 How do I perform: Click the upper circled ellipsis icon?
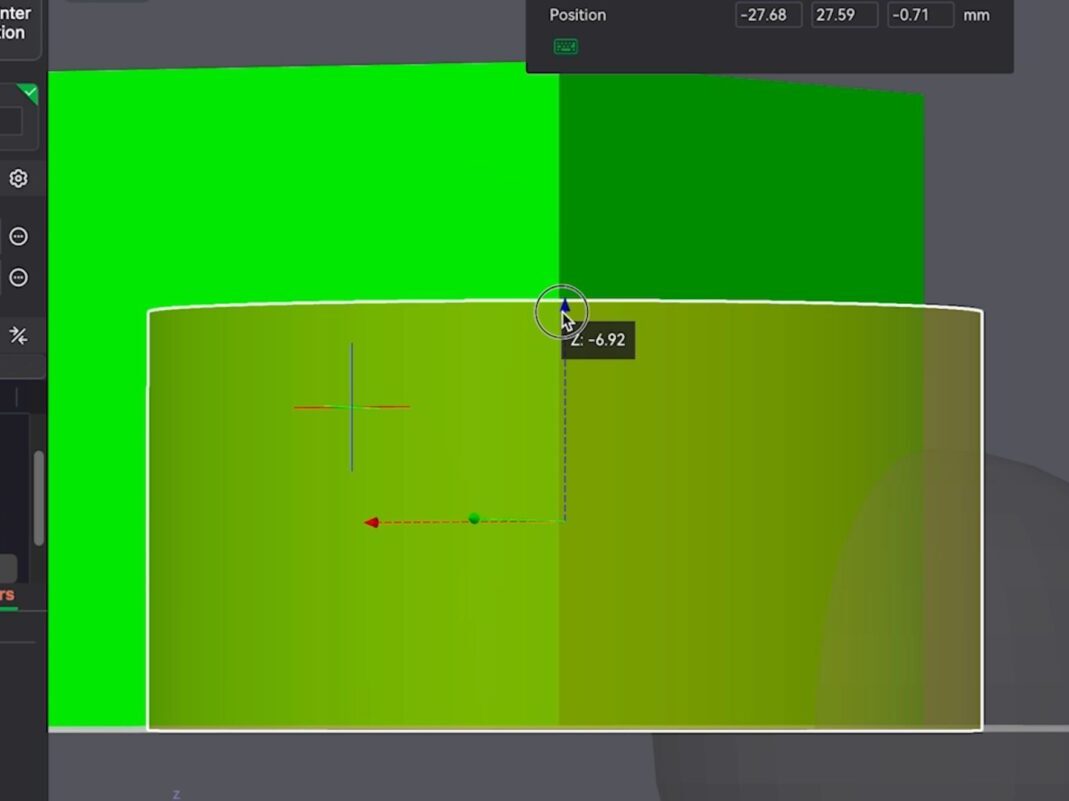click(18, 237)
